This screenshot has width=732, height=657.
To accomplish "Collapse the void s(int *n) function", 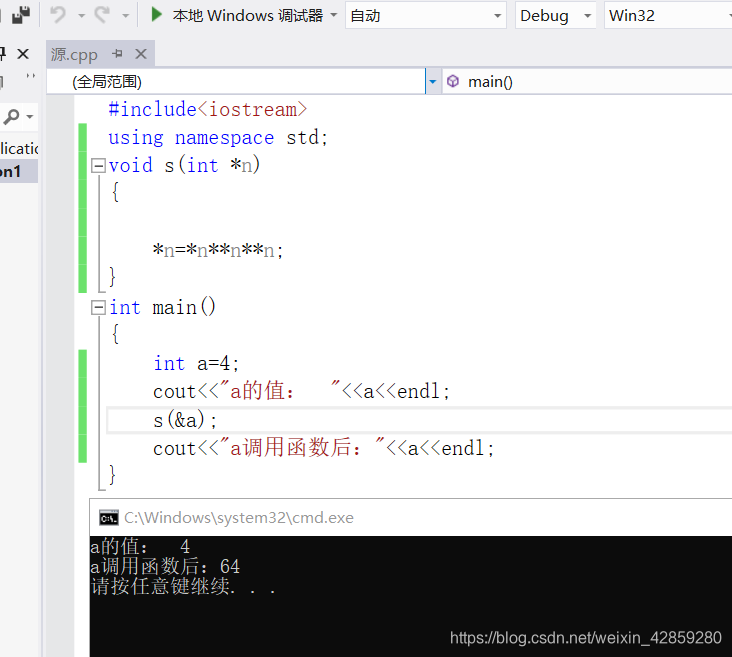I will pos(98,165).
